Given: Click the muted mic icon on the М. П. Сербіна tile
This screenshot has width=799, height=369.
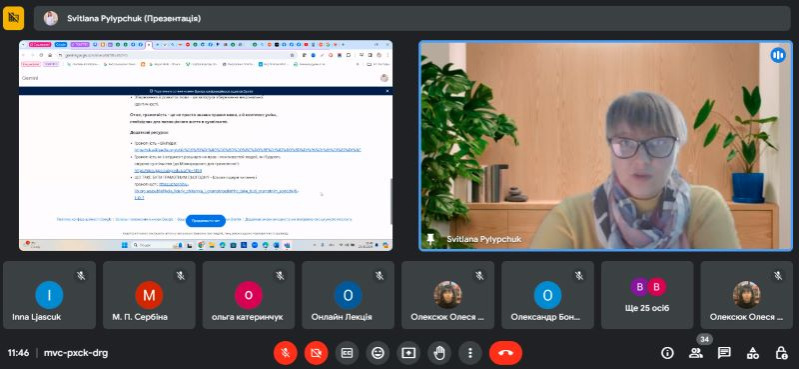Looking at the screenshot, I should tap(180, 276).
